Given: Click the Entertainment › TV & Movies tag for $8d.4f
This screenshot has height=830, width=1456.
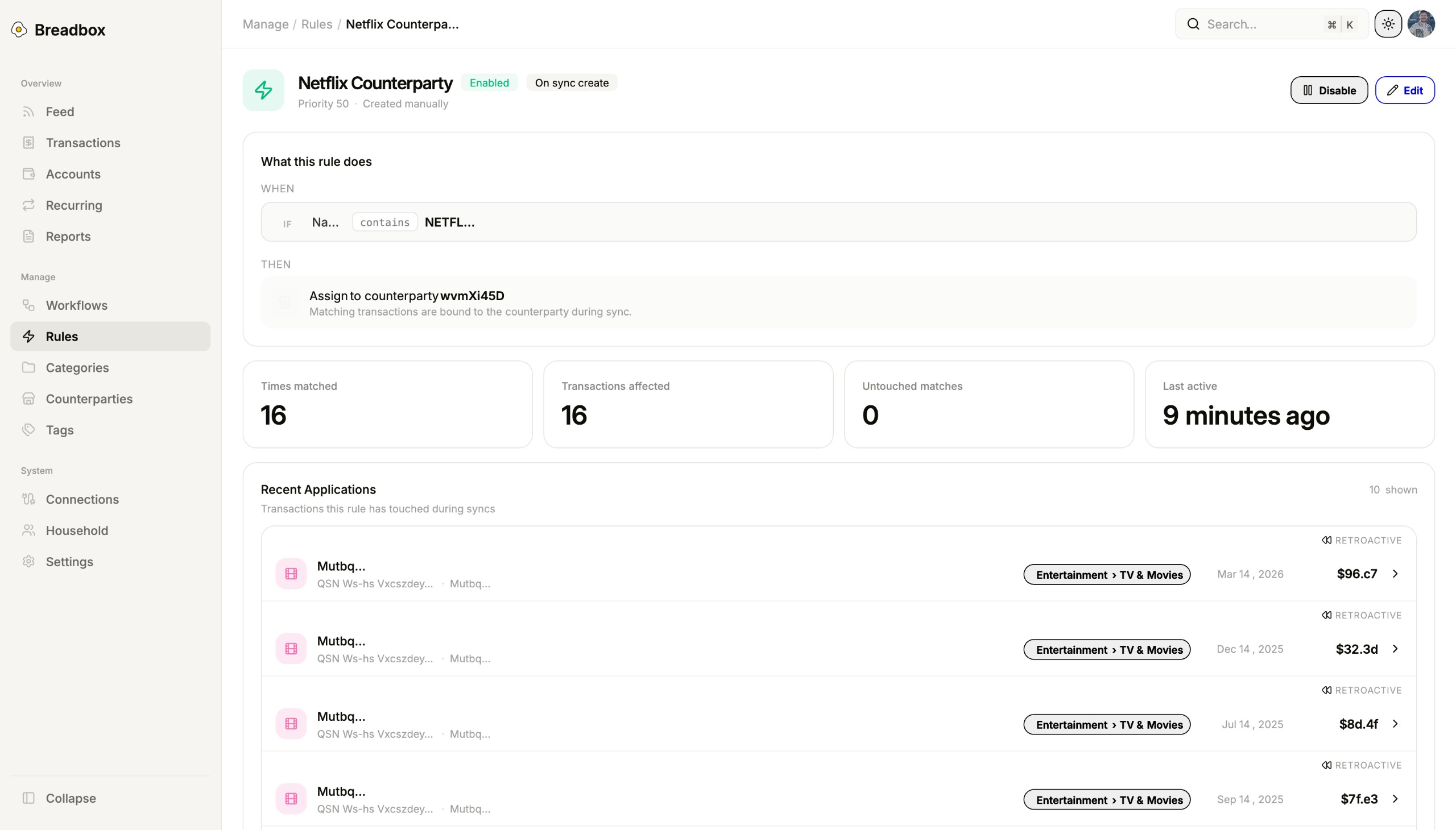Looking at the screenshot, I should click(1107, 724).
